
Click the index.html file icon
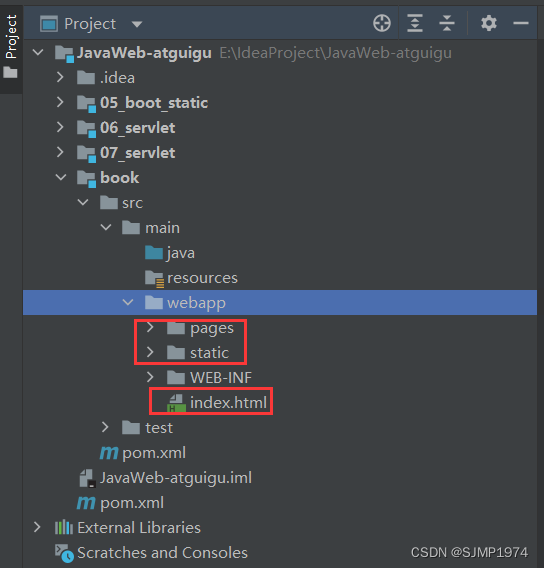(x=176, y=403)
